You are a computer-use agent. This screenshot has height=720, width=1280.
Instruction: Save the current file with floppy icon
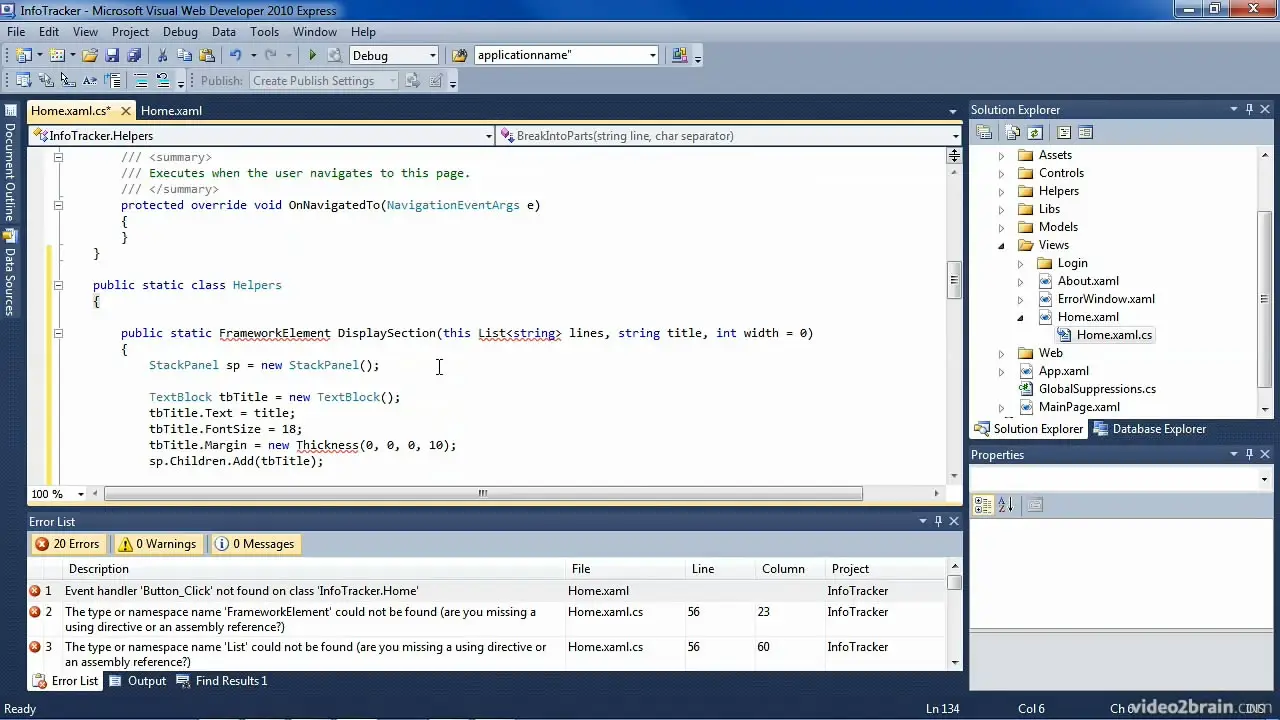112,55
